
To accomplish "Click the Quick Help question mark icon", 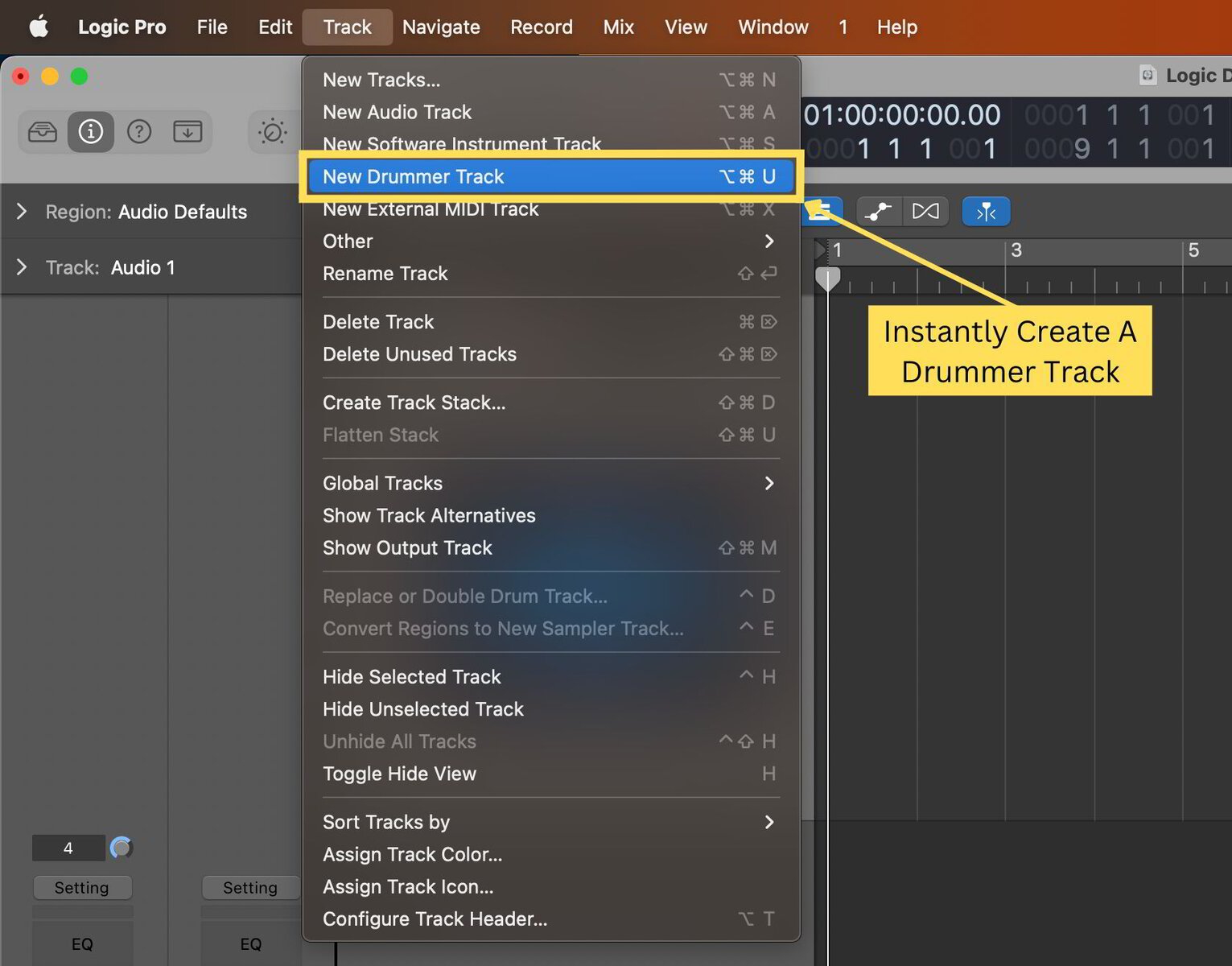I will (x=139, y=131).
